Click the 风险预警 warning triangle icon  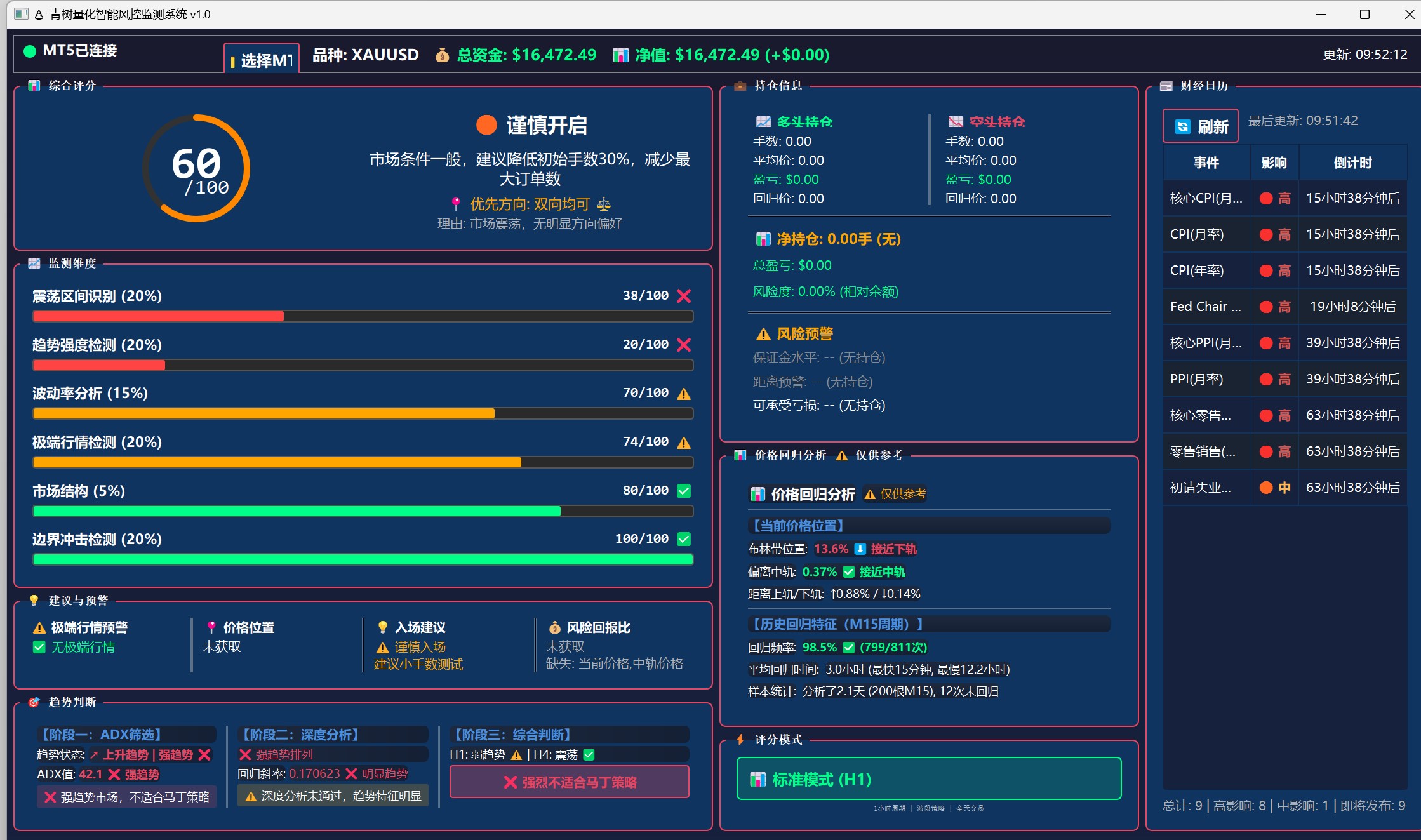763,334
